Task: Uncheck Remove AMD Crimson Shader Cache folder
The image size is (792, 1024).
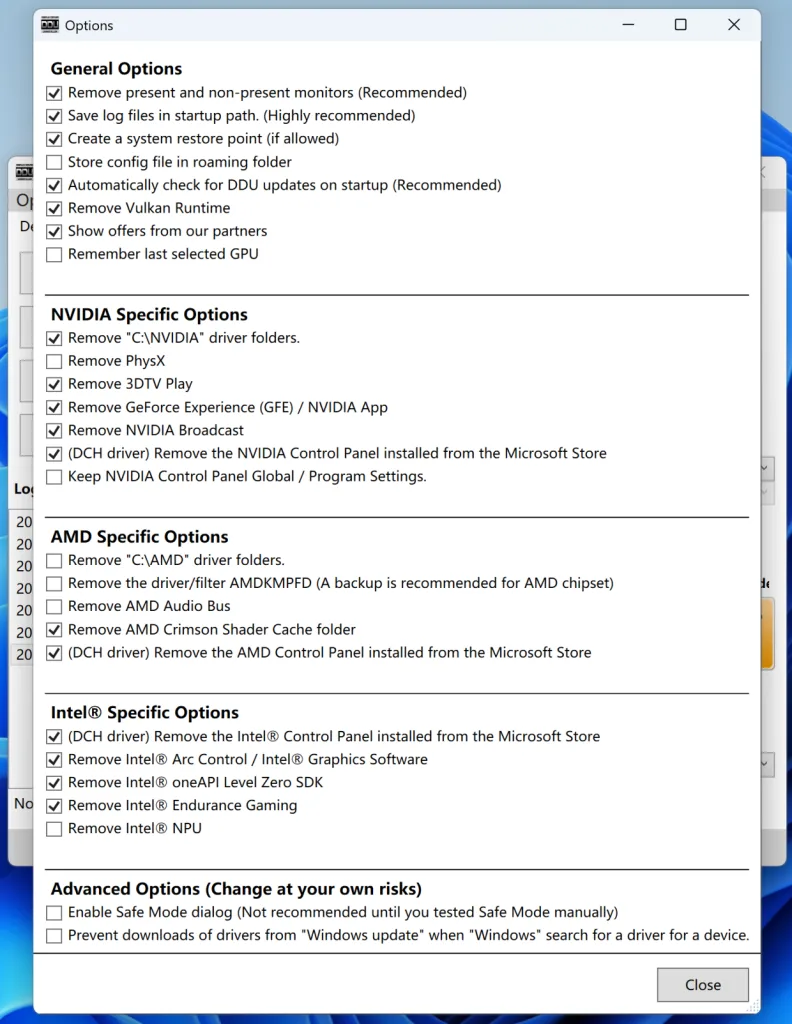Action: [x=54, y=630]
